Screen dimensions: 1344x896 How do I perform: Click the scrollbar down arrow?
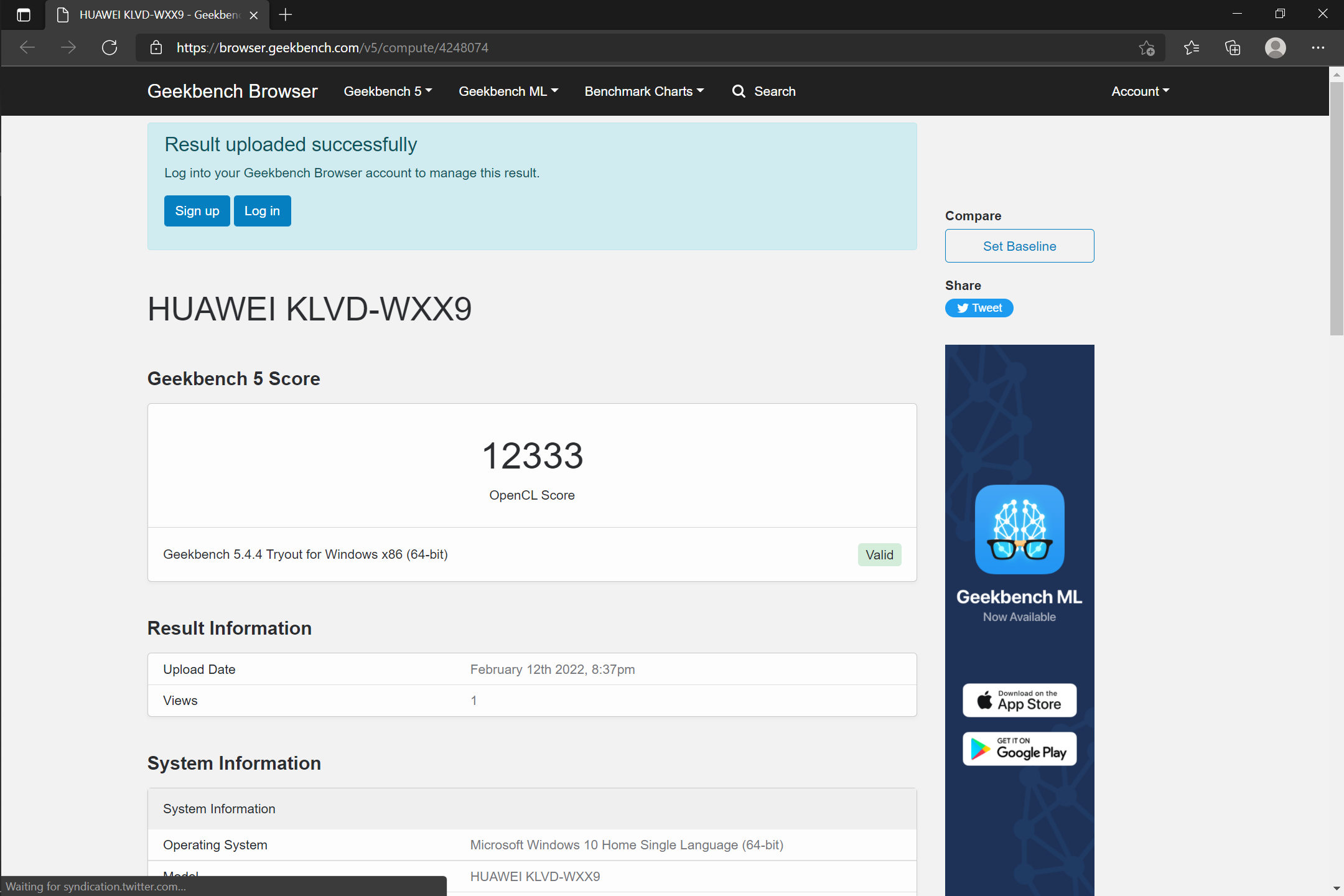(x=1337, y=888)
